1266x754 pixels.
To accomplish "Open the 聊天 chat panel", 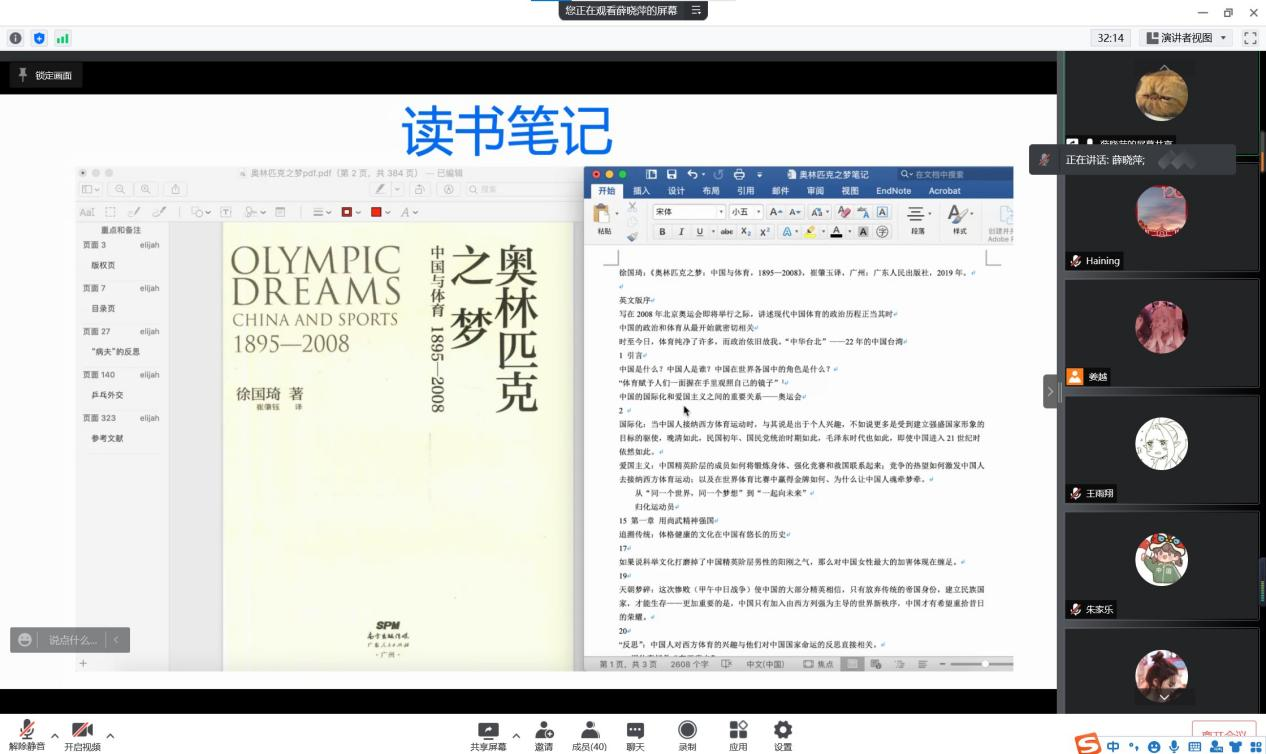I will point(635,730).
